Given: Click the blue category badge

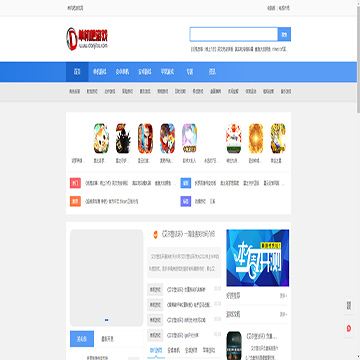Looking at the screenshot, I should (186, 183).
